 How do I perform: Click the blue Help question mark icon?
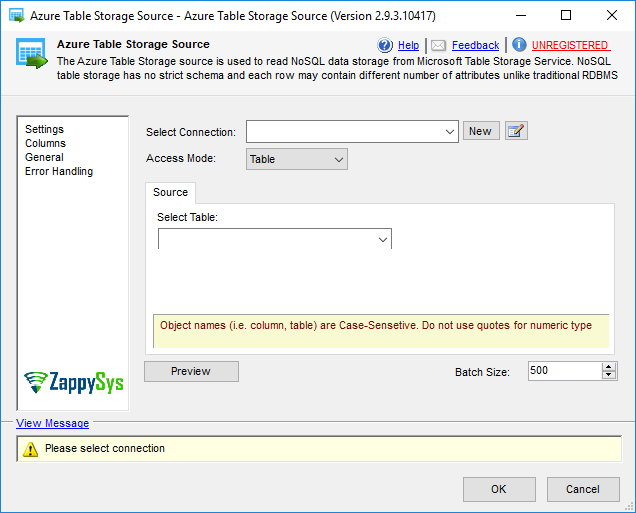(x=385, y=45)
